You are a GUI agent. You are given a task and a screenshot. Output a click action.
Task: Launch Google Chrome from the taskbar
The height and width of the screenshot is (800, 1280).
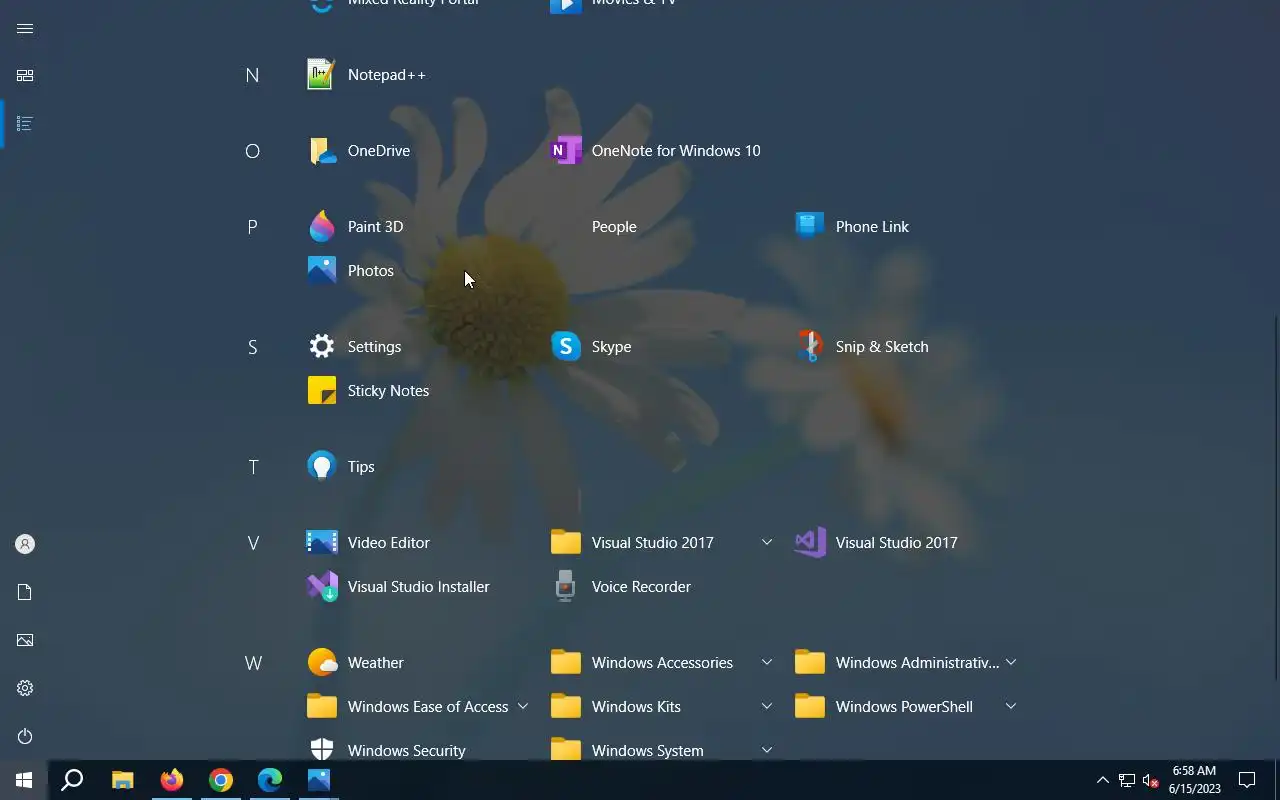[x=220, y=780]
